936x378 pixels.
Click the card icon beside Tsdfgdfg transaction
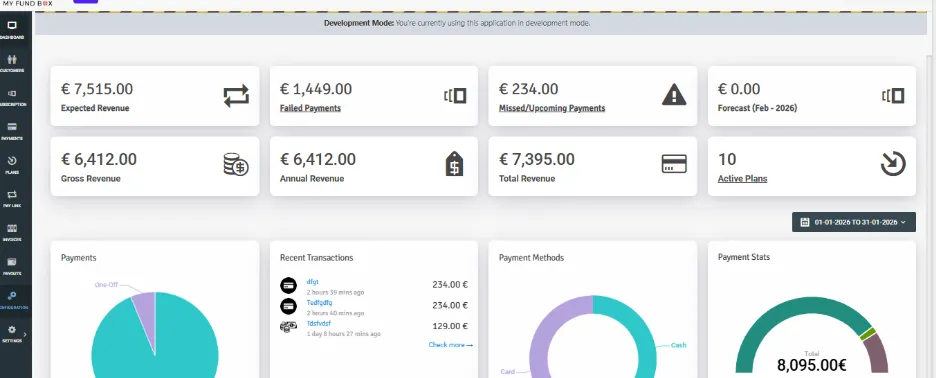pyautogui.click(x=288, y=306)
